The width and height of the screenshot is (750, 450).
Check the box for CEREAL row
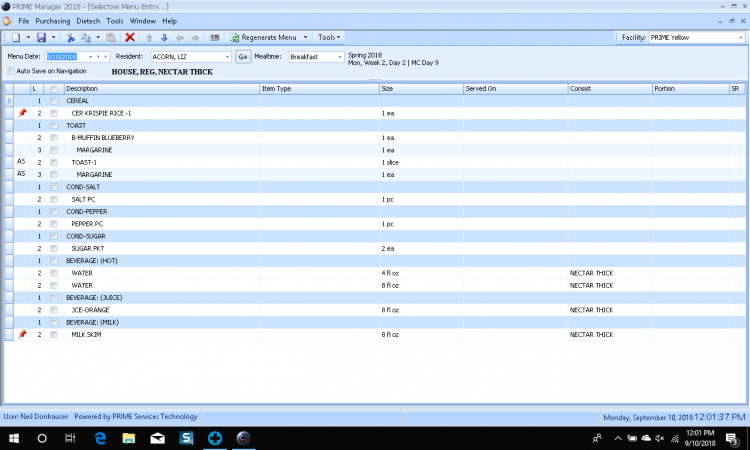click(54, 101)
